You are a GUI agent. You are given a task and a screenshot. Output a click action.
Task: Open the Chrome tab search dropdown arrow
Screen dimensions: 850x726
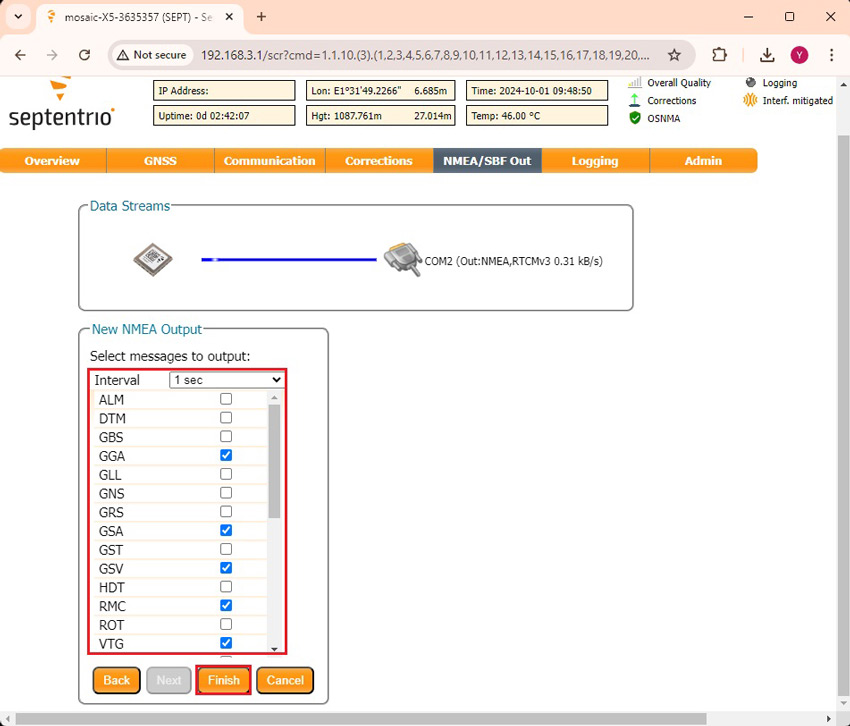tap(18, 17)
